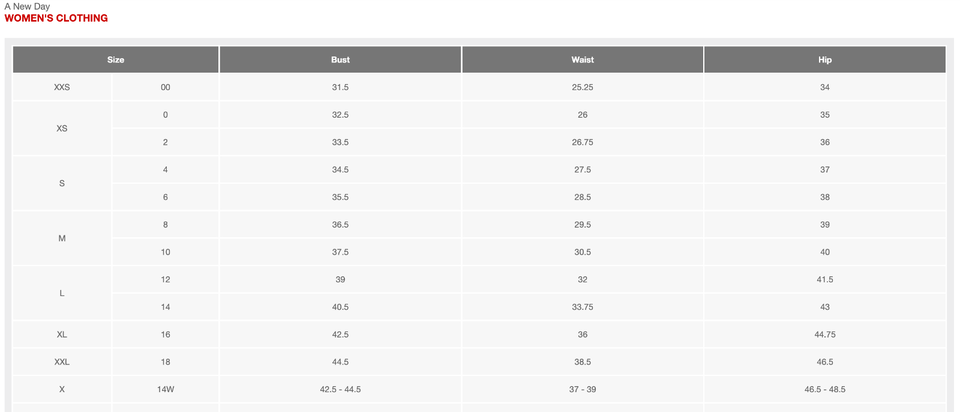This screenshot has height=412, width=960.
Task: Click the XS size label cell
Action: tap(62, 129)
